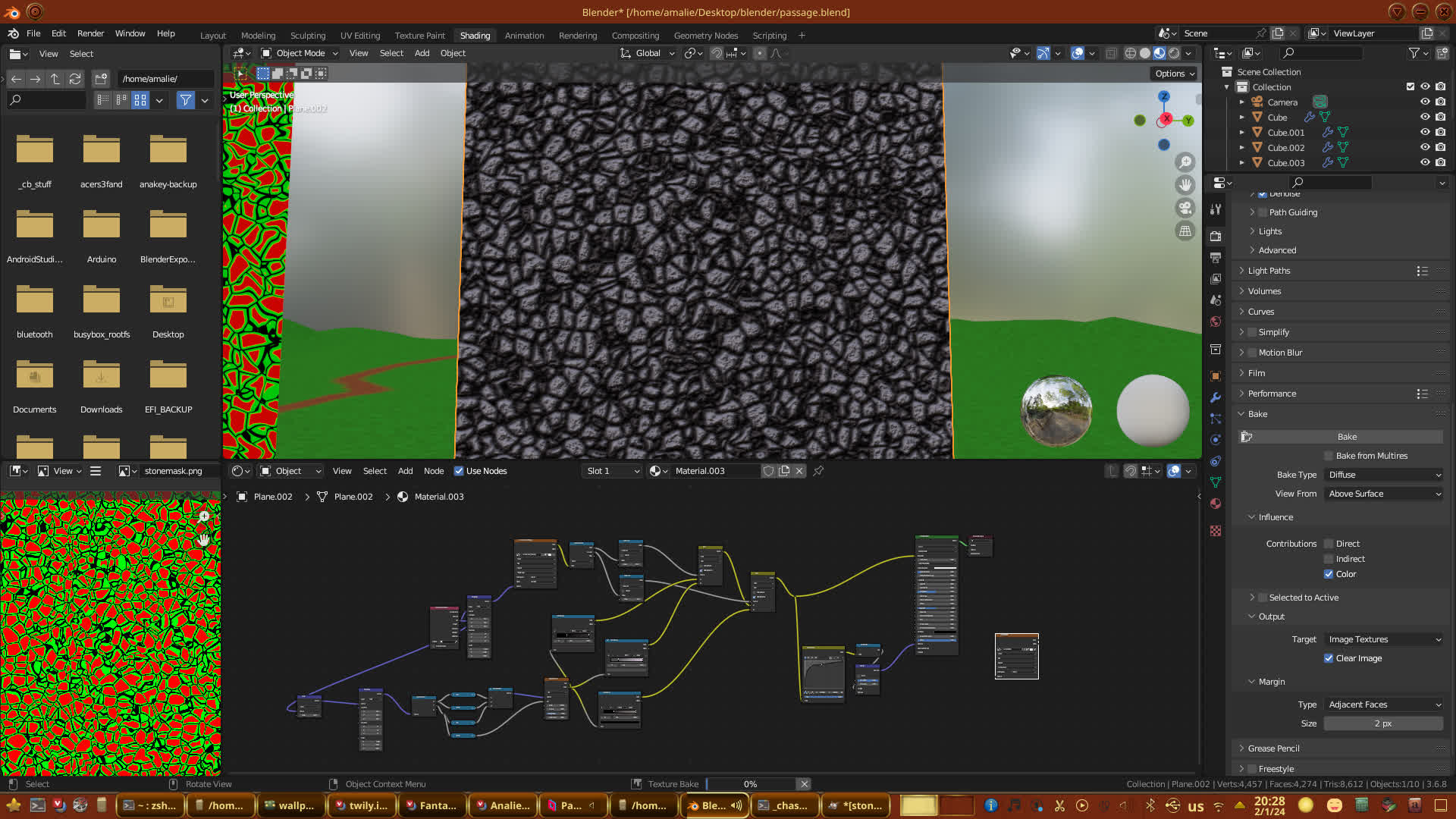
Task: Open the Bake Type Diffuse dropdown
Action: tap(1383, 475)
